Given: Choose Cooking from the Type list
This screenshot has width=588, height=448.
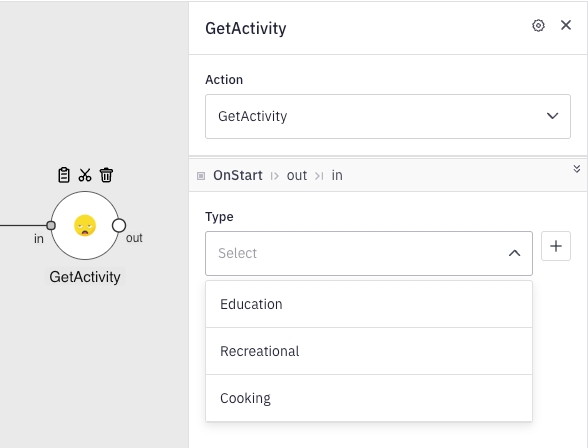Looking at the screenshot, I should (369, 398).
